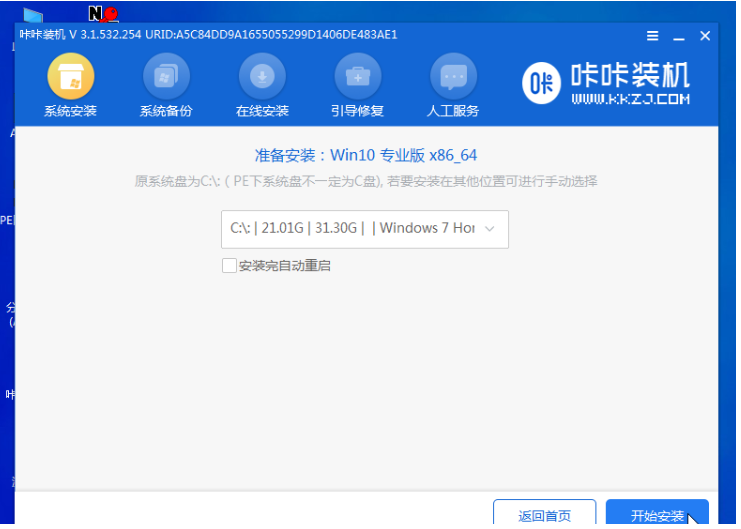
Task: Click the 返回首页 button
Action: (x=544, y=515)
